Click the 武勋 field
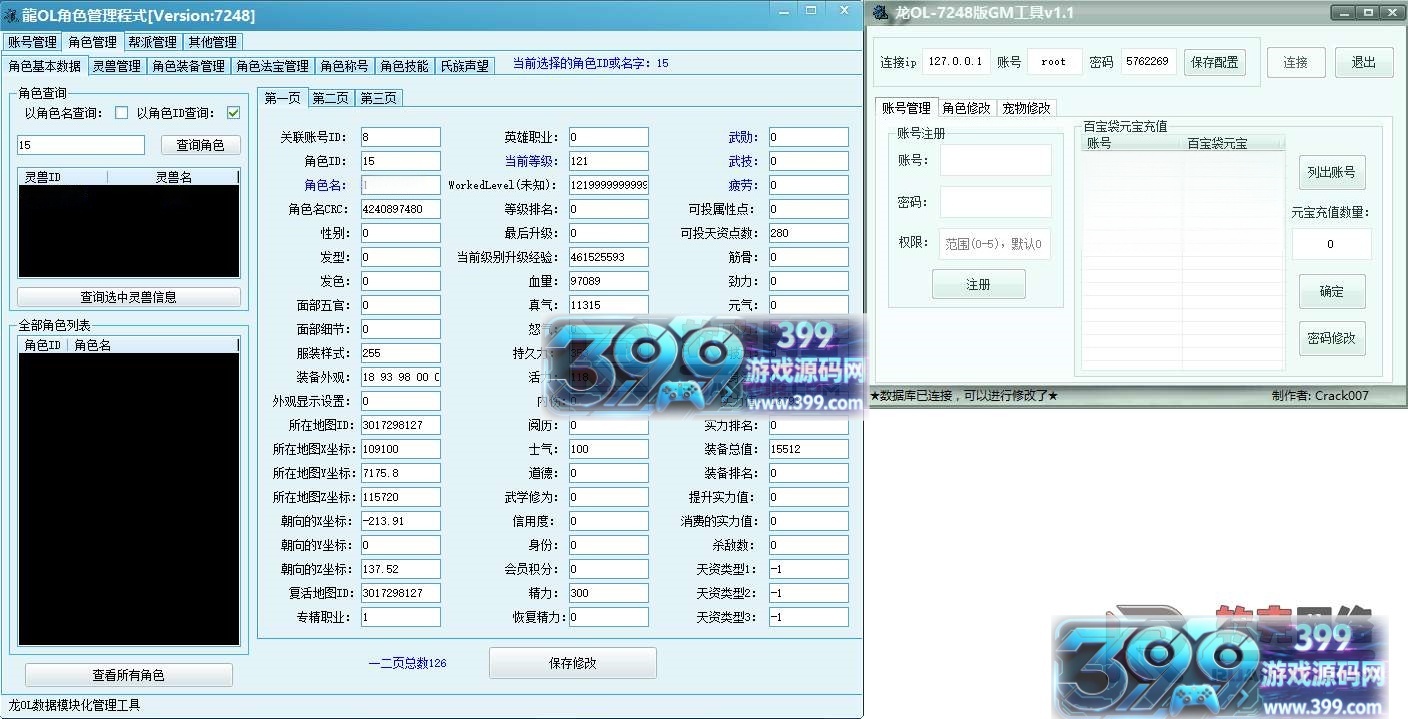This screenshot has height=719, width=1408. click(808, 137)
